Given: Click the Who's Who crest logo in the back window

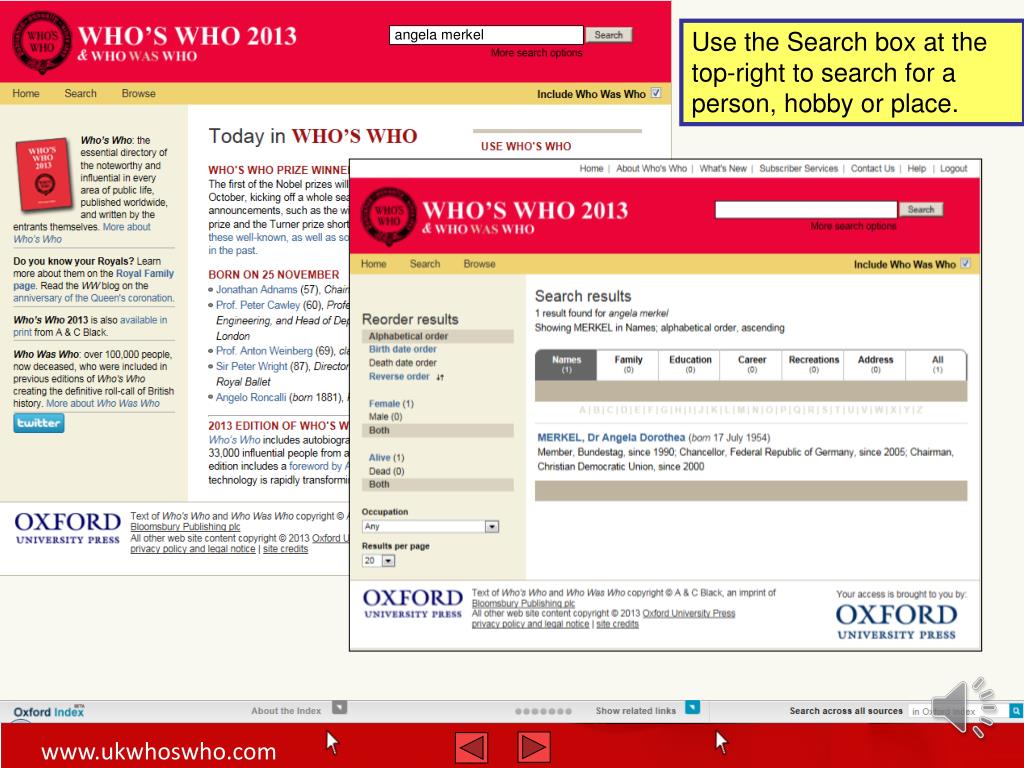Looking at the screenshot, I should coord(42,42).
